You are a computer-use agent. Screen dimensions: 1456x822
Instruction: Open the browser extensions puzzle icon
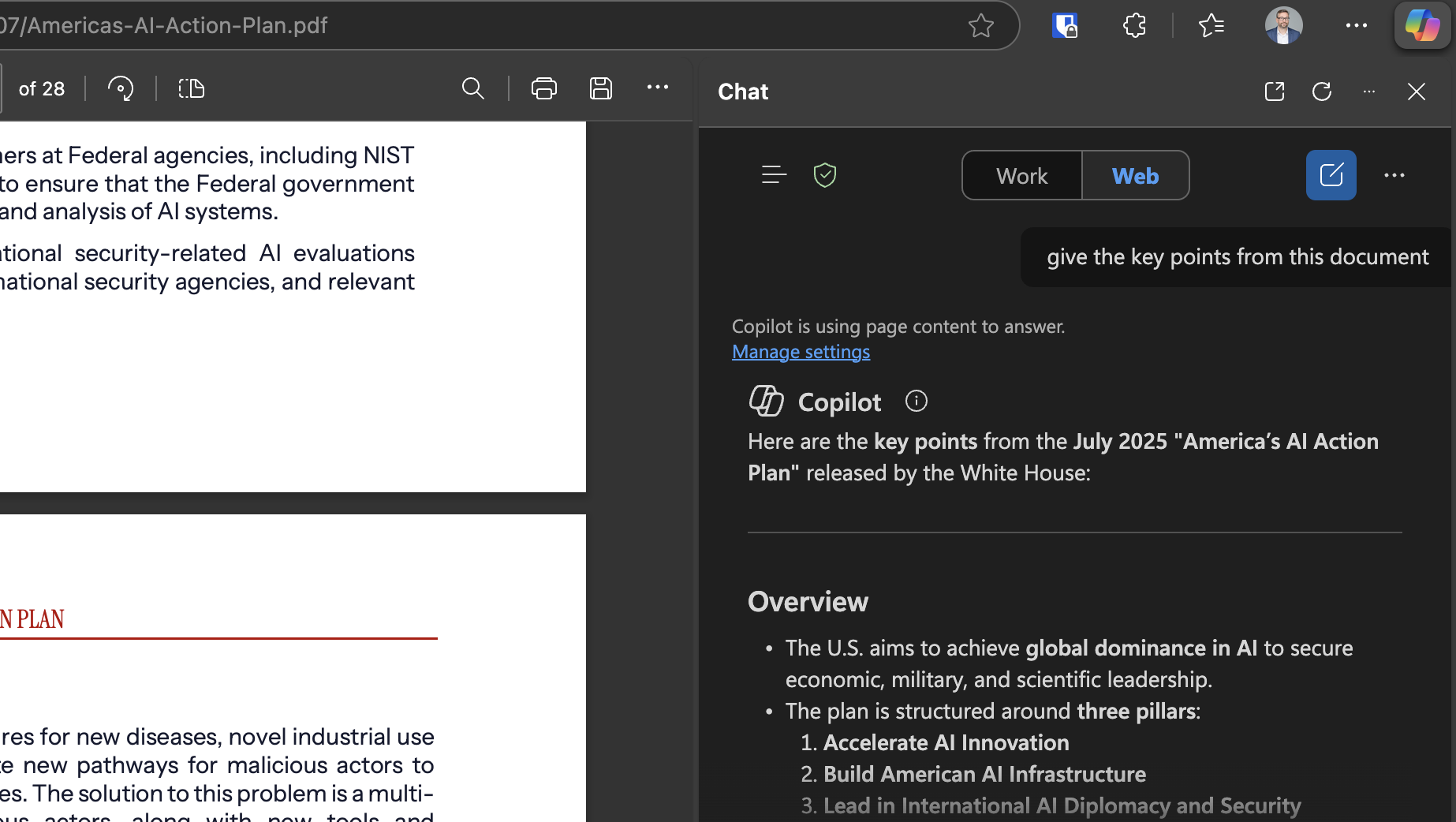coord(1134,25)
